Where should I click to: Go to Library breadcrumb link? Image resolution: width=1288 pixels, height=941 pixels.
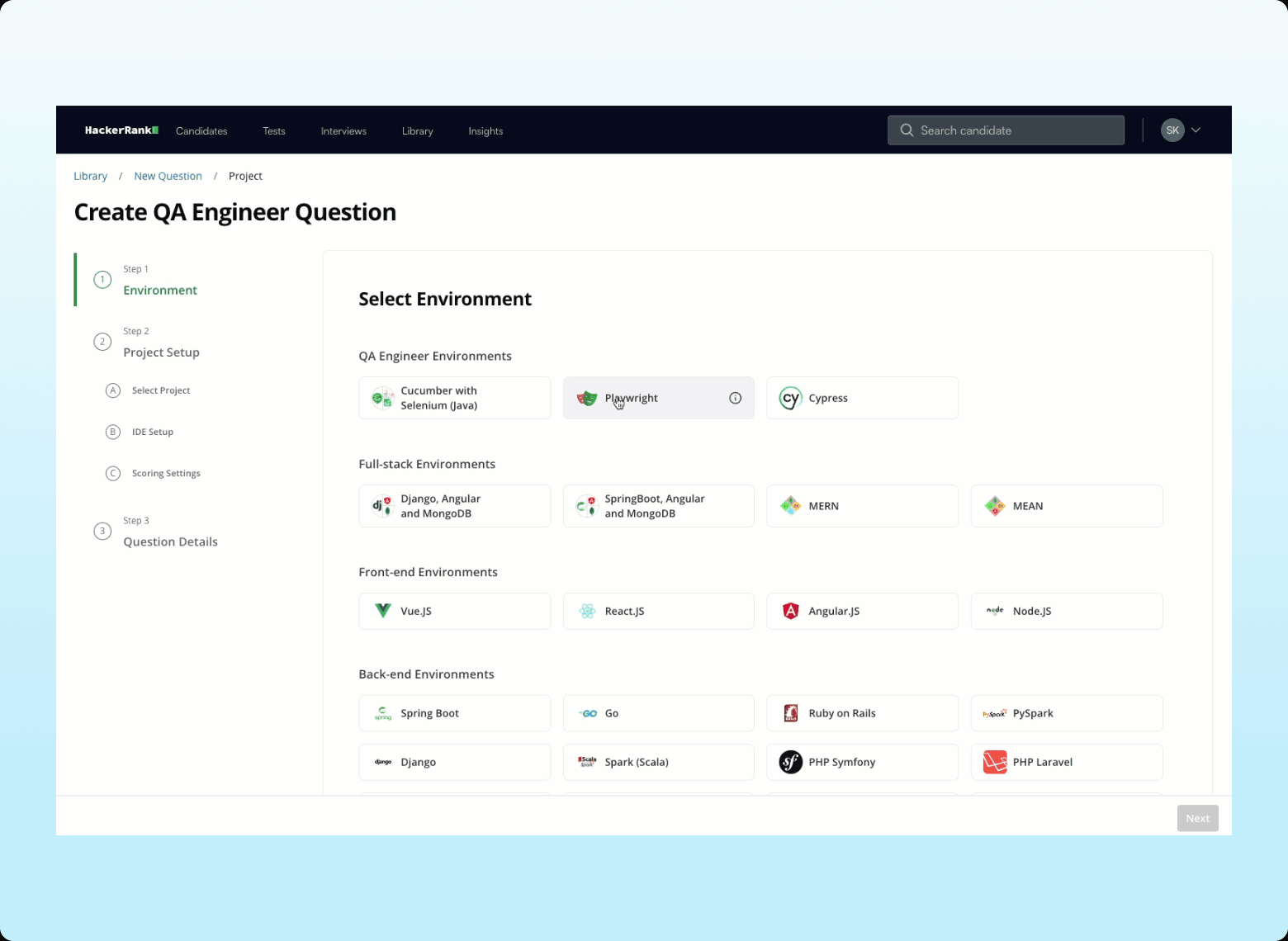90,176
